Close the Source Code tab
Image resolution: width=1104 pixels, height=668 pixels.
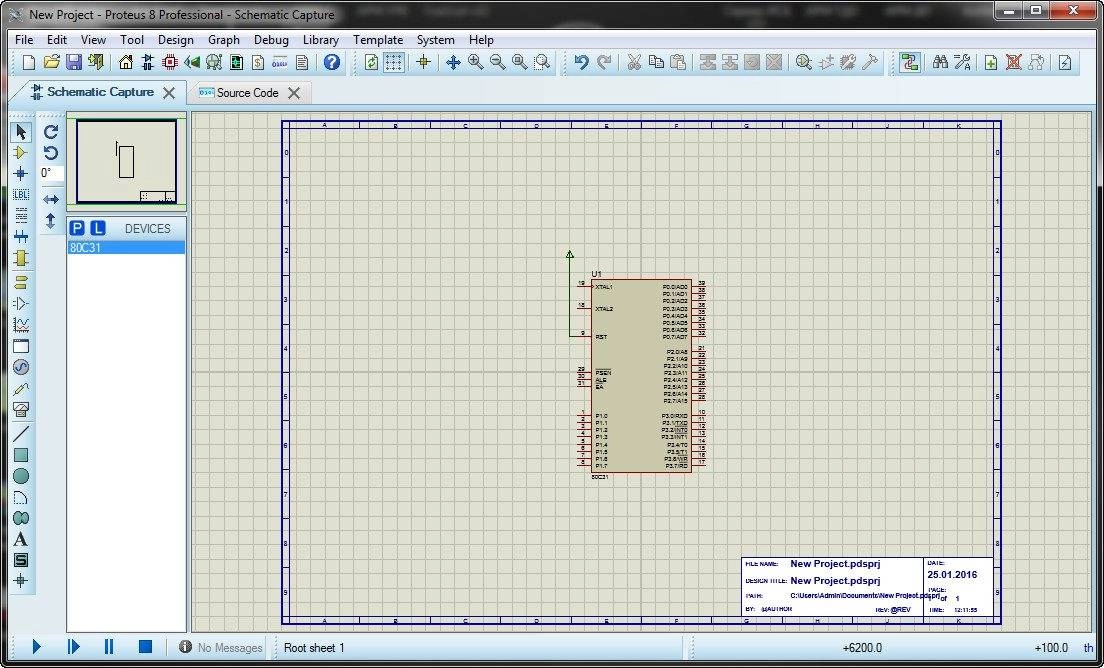(294, 93)
